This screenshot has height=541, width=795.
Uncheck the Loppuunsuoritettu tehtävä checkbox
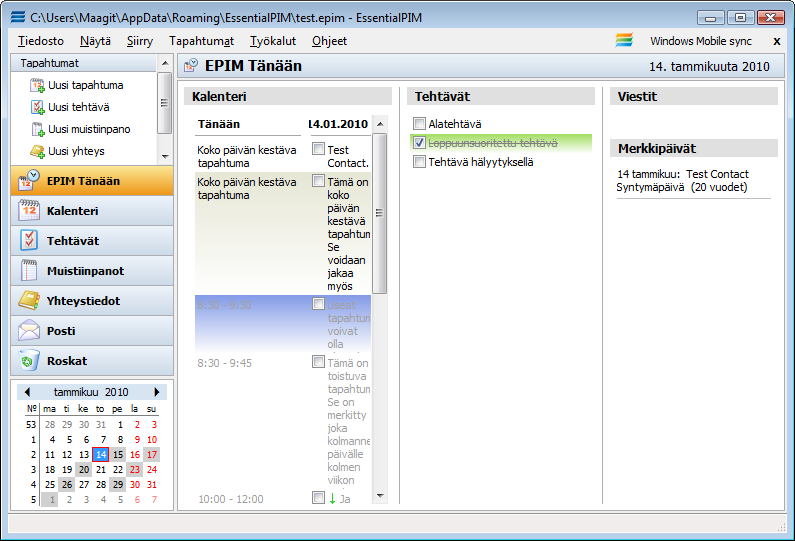click(419, 142)
